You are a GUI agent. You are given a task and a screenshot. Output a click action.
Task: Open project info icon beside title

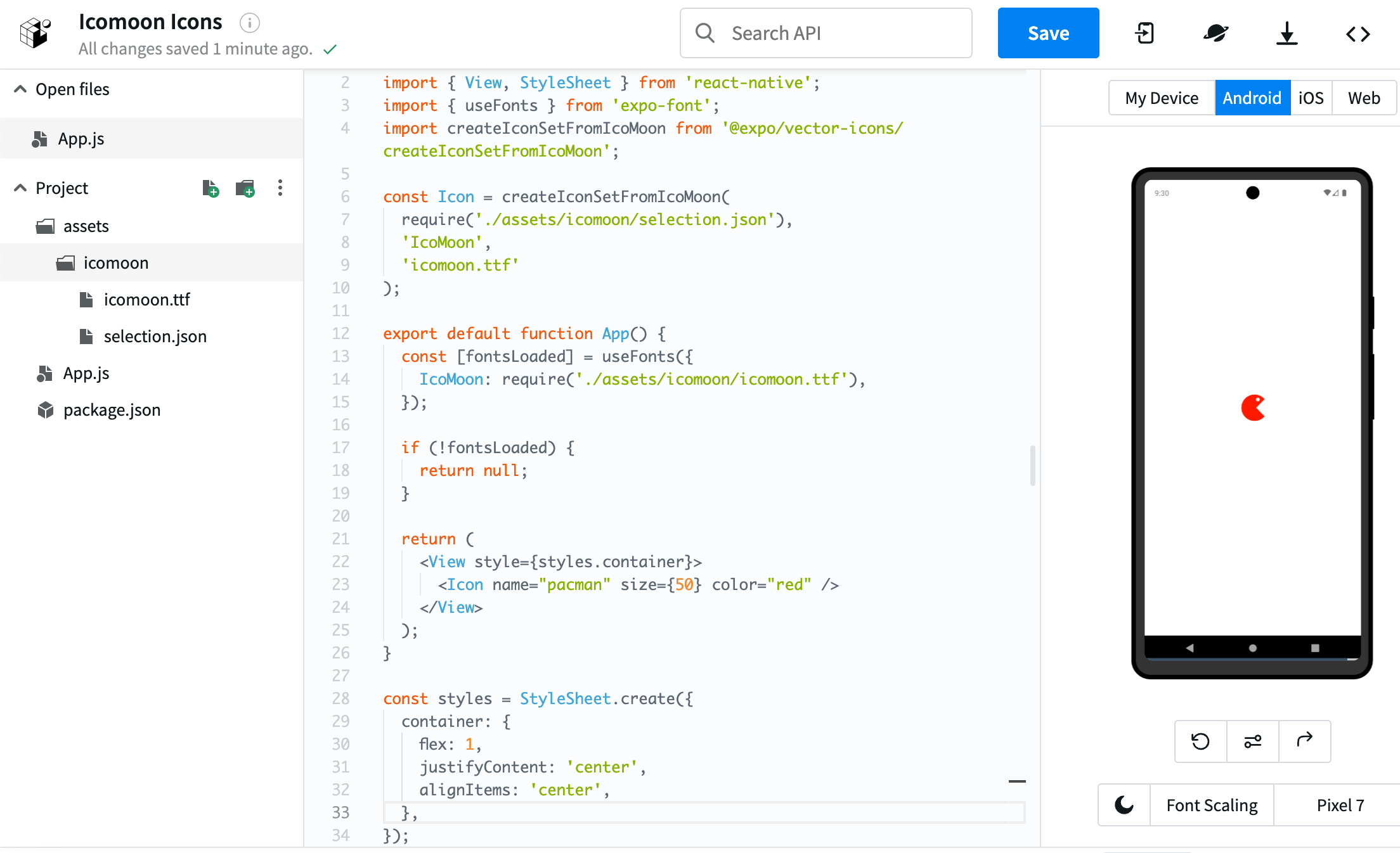[x=249, y=23]
